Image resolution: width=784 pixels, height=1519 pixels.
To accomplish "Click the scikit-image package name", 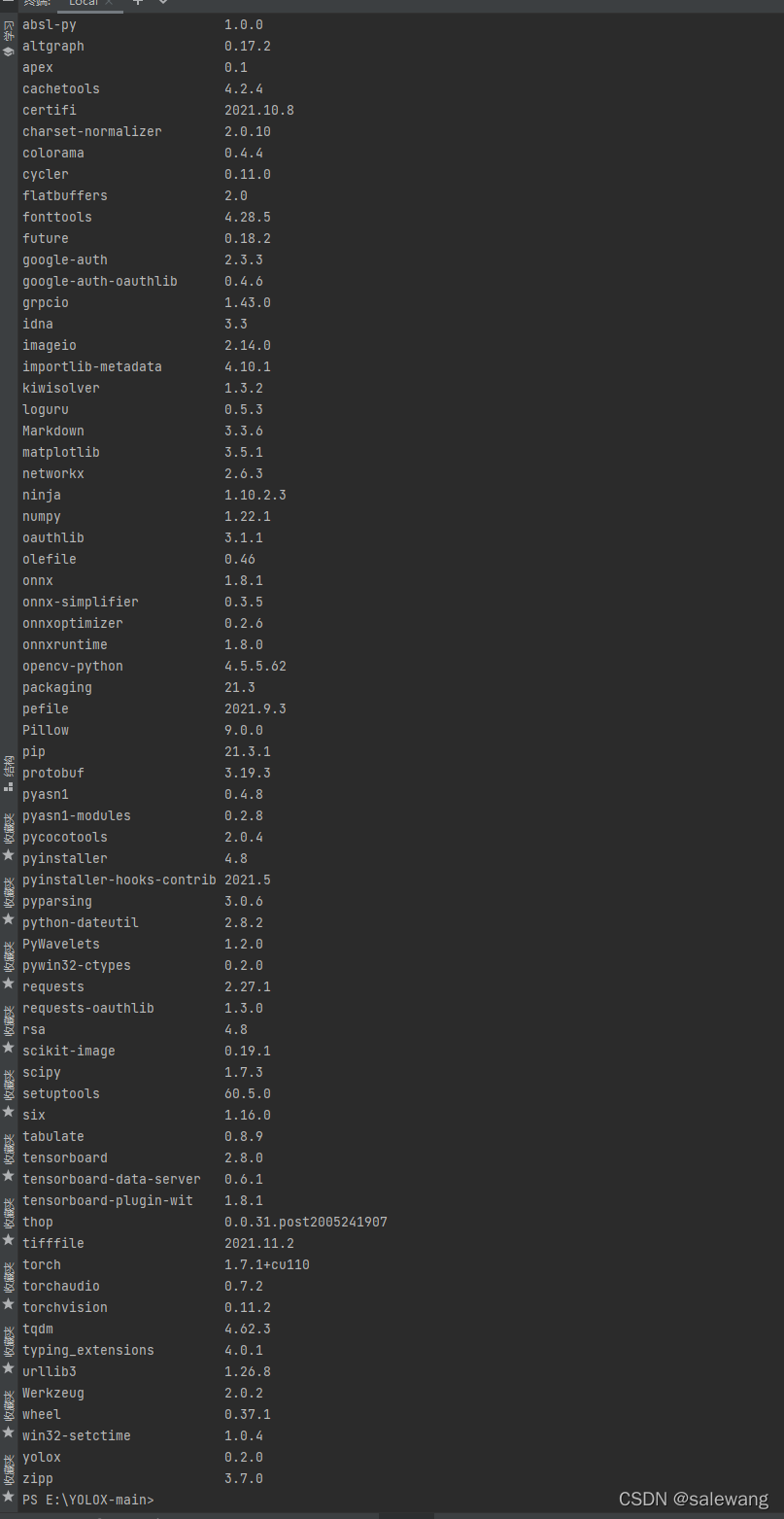I will pyautogui.click(x=69, y=1051).
